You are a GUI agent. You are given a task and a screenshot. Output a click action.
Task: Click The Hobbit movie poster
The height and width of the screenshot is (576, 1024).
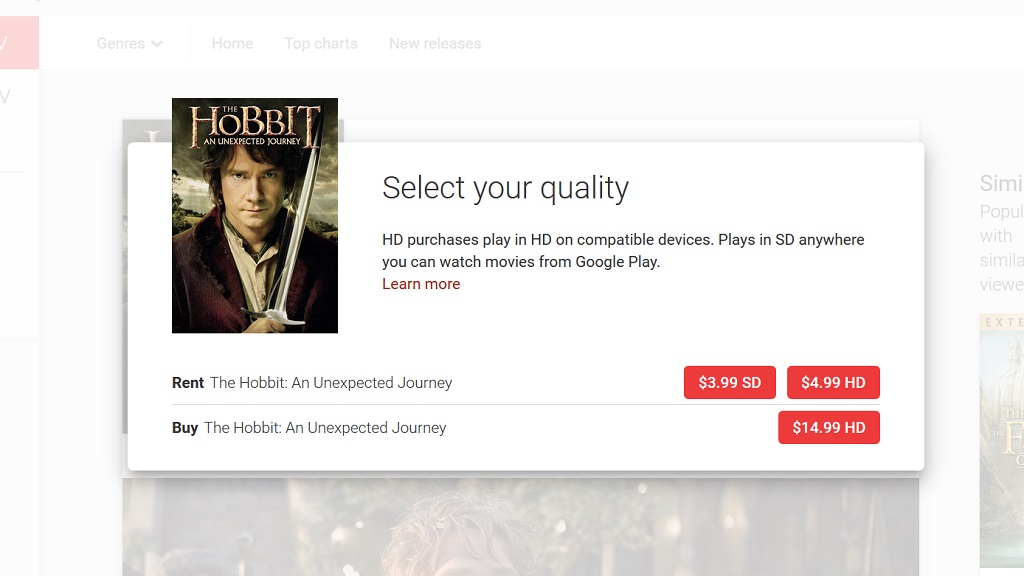[x=255, y=215]
